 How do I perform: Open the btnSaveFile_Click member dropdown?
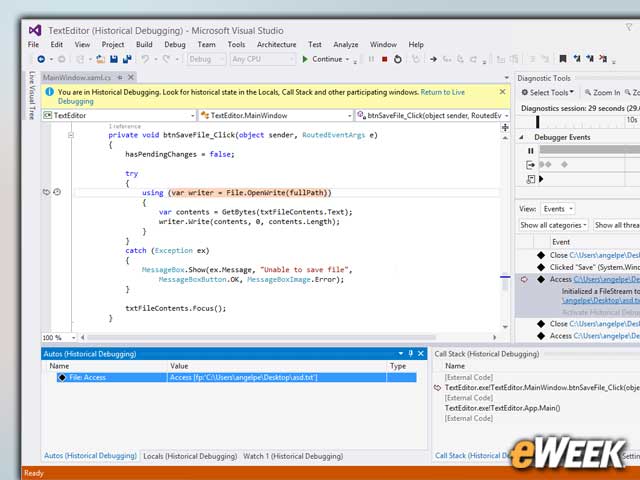[432, 116]
